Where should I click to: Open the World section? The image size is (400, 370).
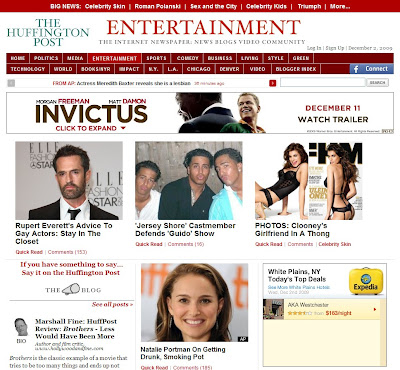coord(63,69)
